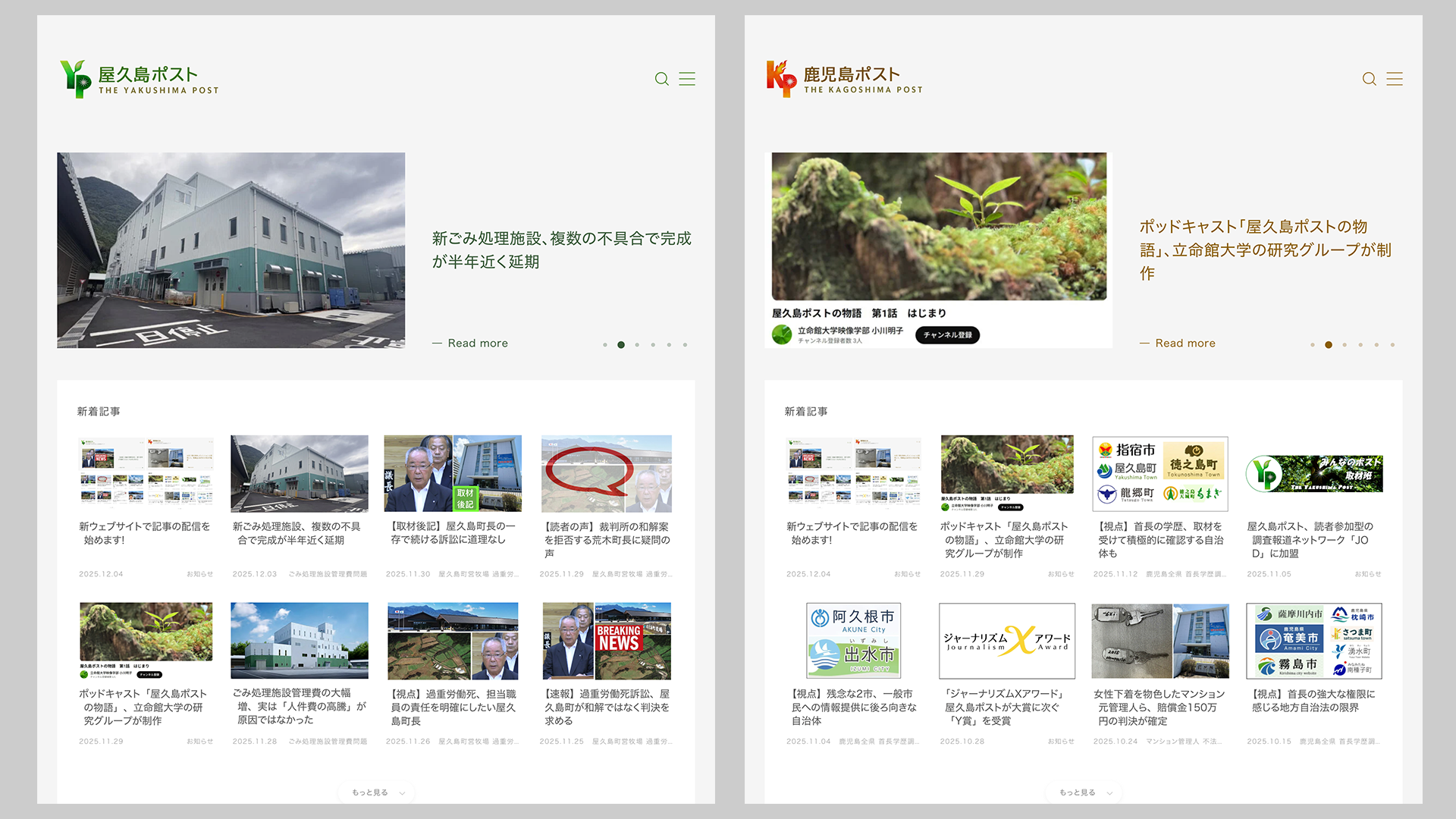Open the ジャーナリズムXアワード article thumbnail
The height and width of the screenshot is (819, 1456).
point(1007,641)
